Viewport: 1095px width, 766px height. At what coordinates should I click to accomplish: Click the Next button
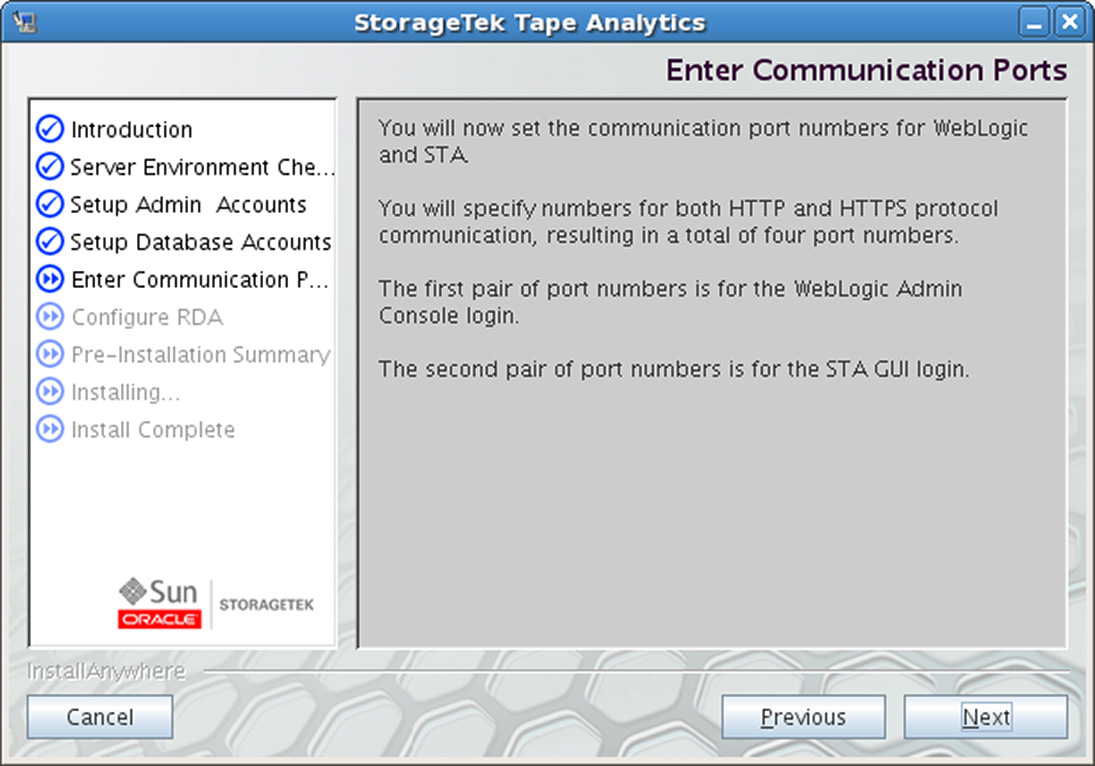click(985, 716)
